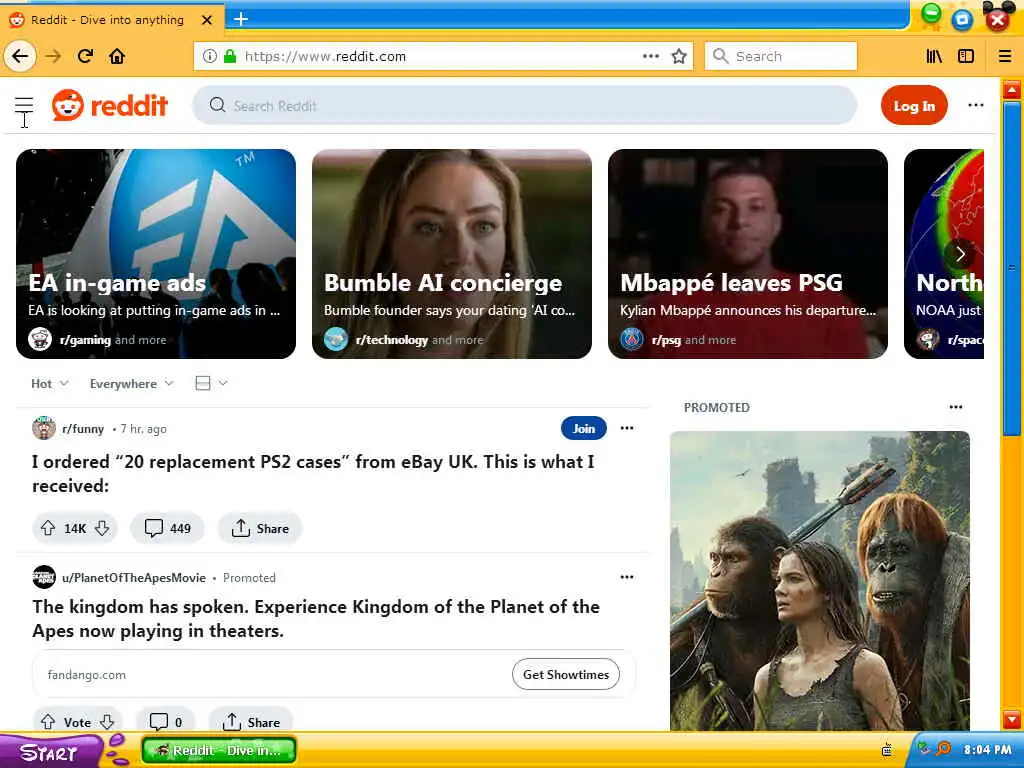This screenshot has width=1024, height=768.
Task: Open overflow menu for r/funny post
Action: click(x=627, y=428)
